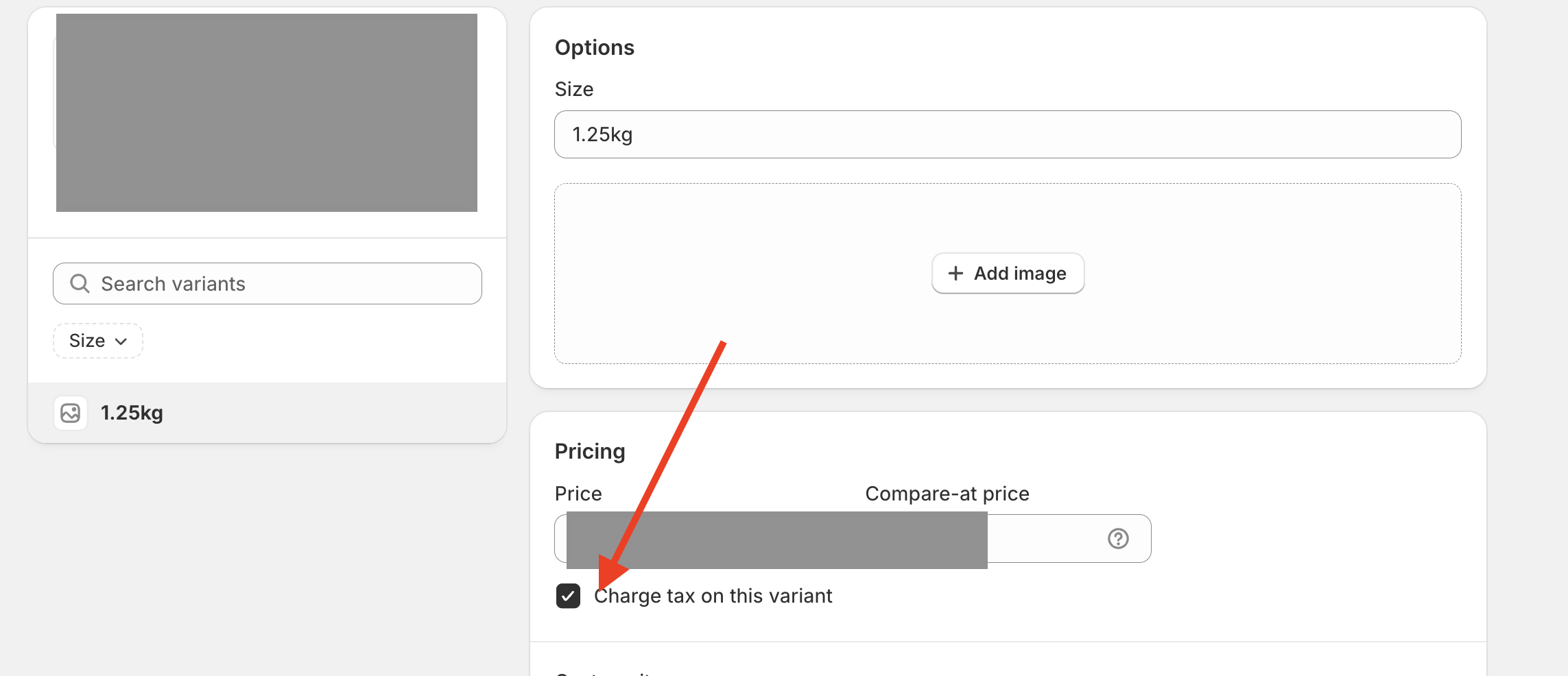This screenshot has height=676, width=1568.
Task: Open the Compare-at price help icon
Action: (1118, 539)
